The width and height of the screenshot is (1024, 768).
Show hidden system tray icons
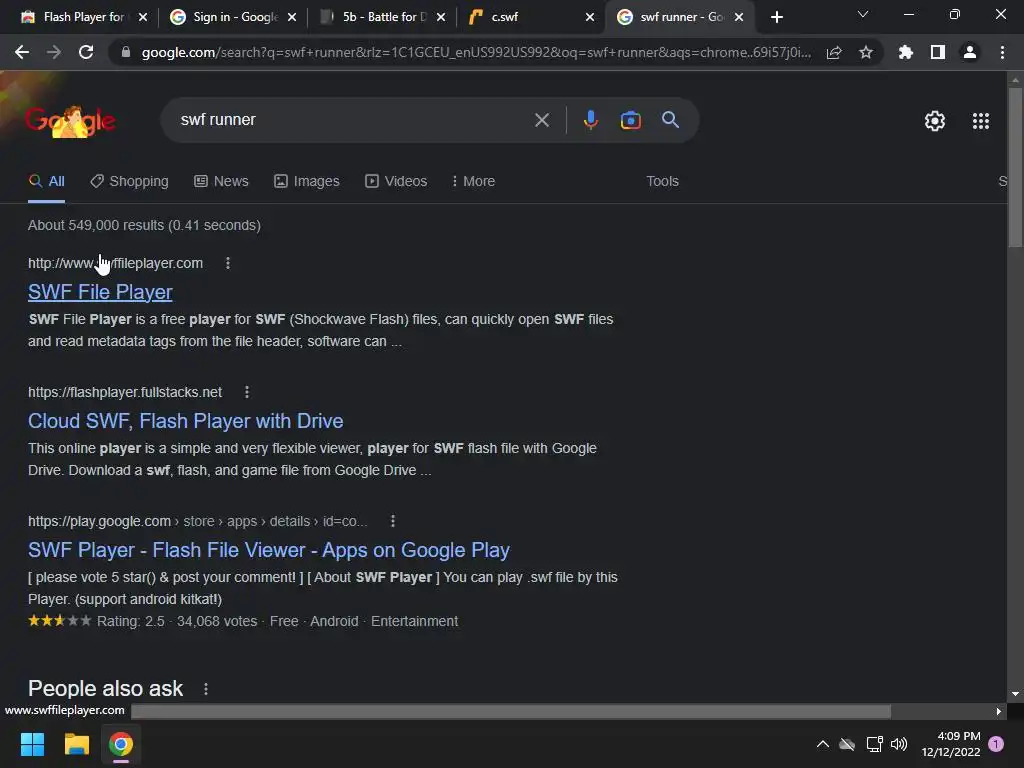click(823, 744)
